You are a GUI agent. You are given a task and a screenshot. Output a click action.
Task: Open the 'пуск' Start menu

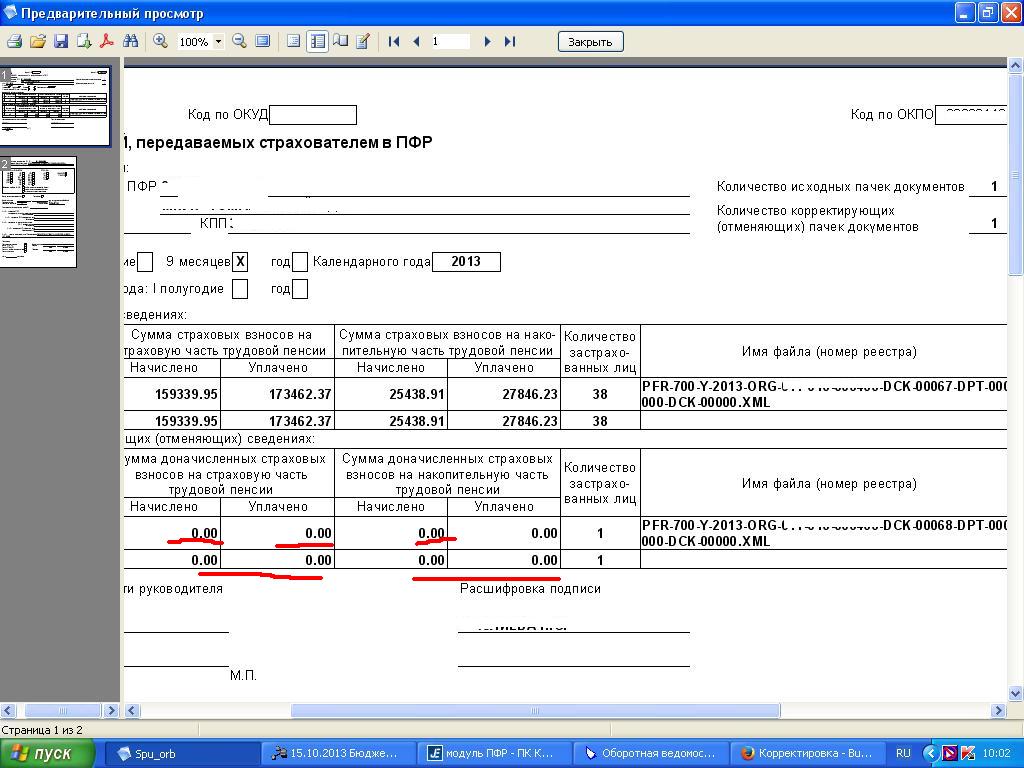tap(47, 753)
